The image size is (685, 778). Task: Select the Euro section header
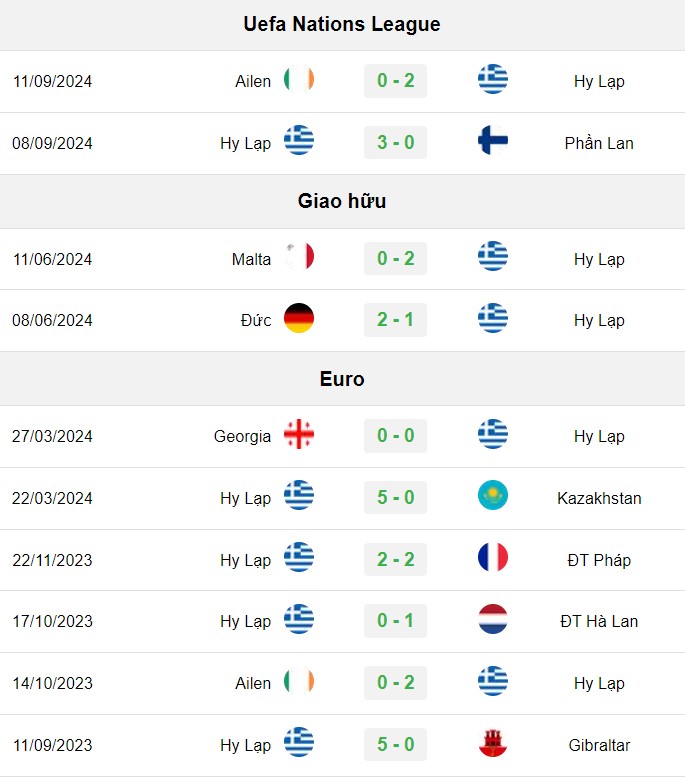click(x=342, y=379)
